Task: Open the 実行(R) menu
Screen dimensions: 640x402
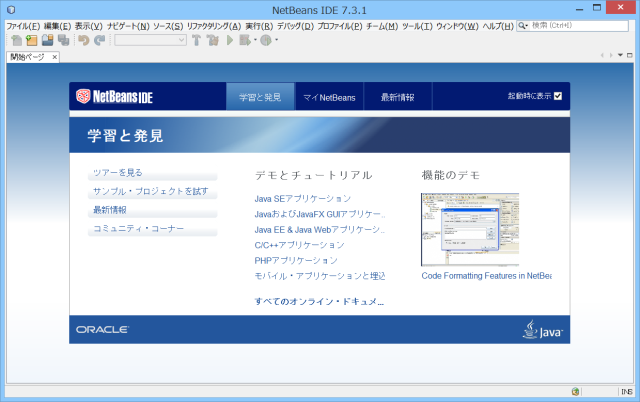Action: click(259, 26)
